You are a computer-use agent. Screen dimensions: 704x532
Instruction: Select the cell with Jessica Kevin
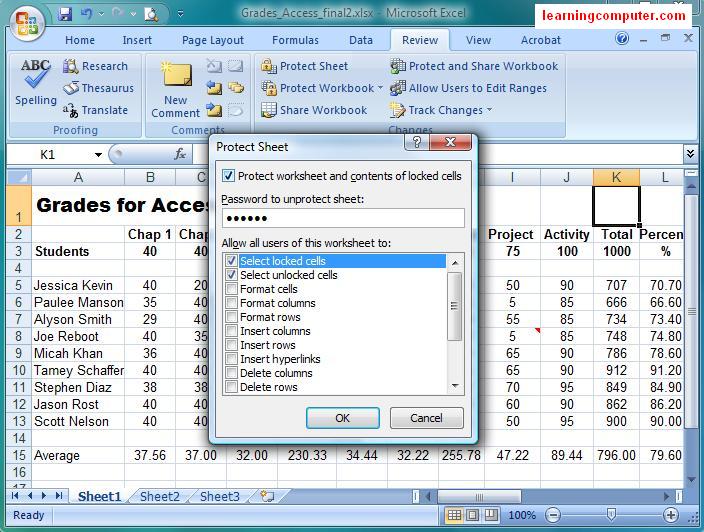[x=78, y=285]
